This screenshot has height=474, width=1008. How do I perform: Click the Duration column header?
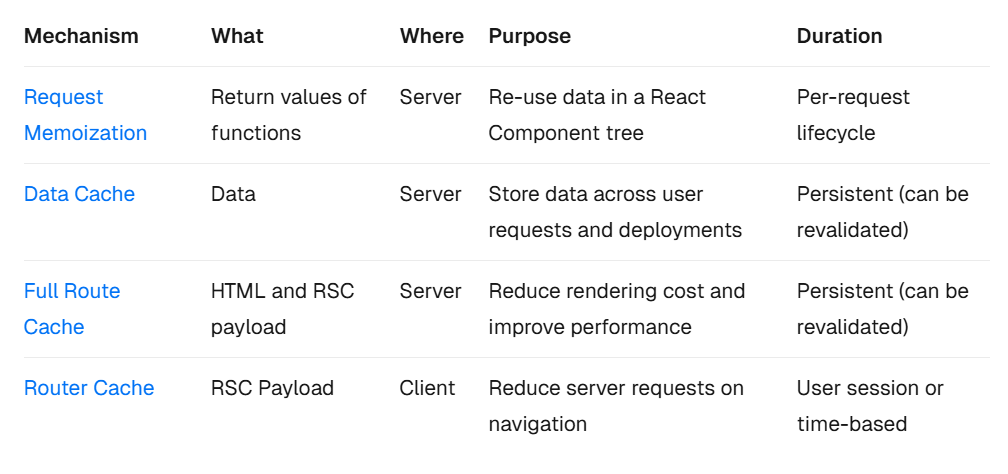point(839,36)
